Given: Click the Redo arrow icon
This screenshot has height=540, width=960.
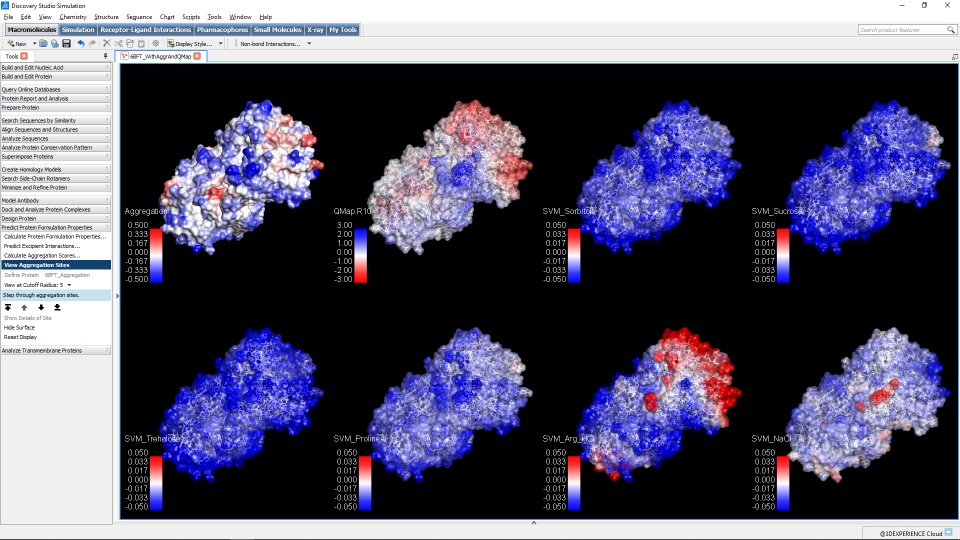Looking at the screenshot, I should (92, 43).
